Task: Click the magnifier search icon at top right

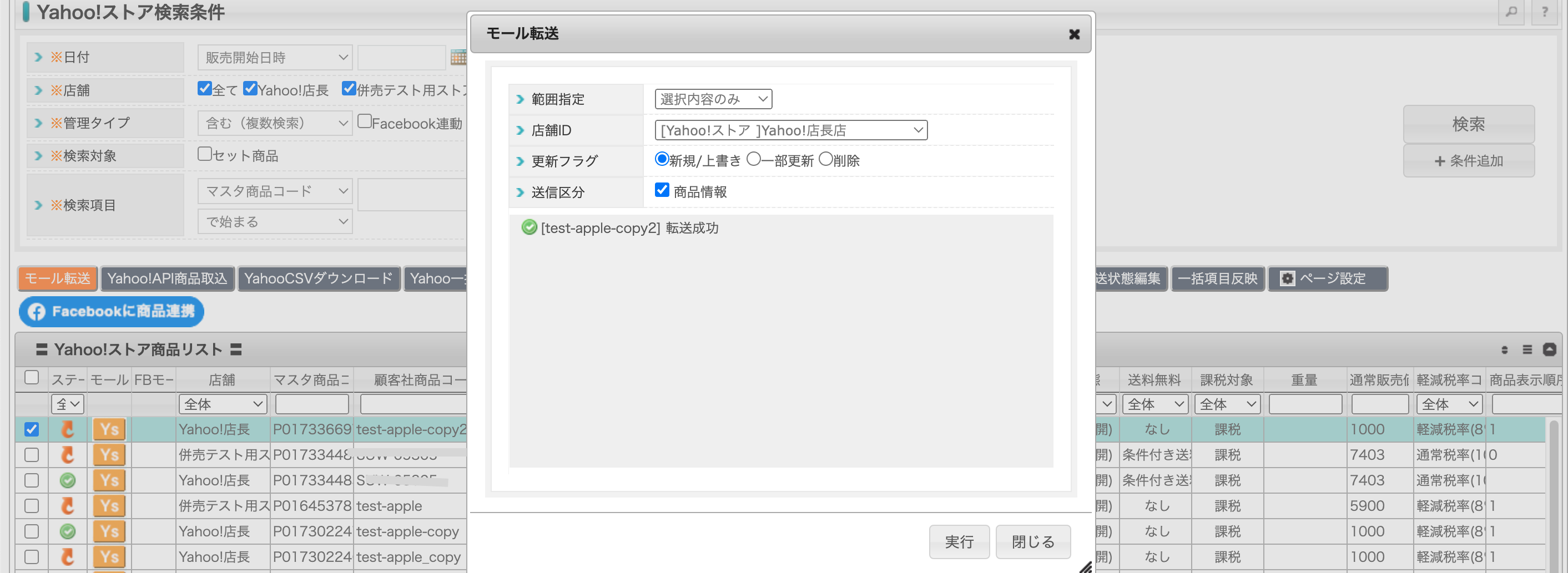Action: [1511, 12]
